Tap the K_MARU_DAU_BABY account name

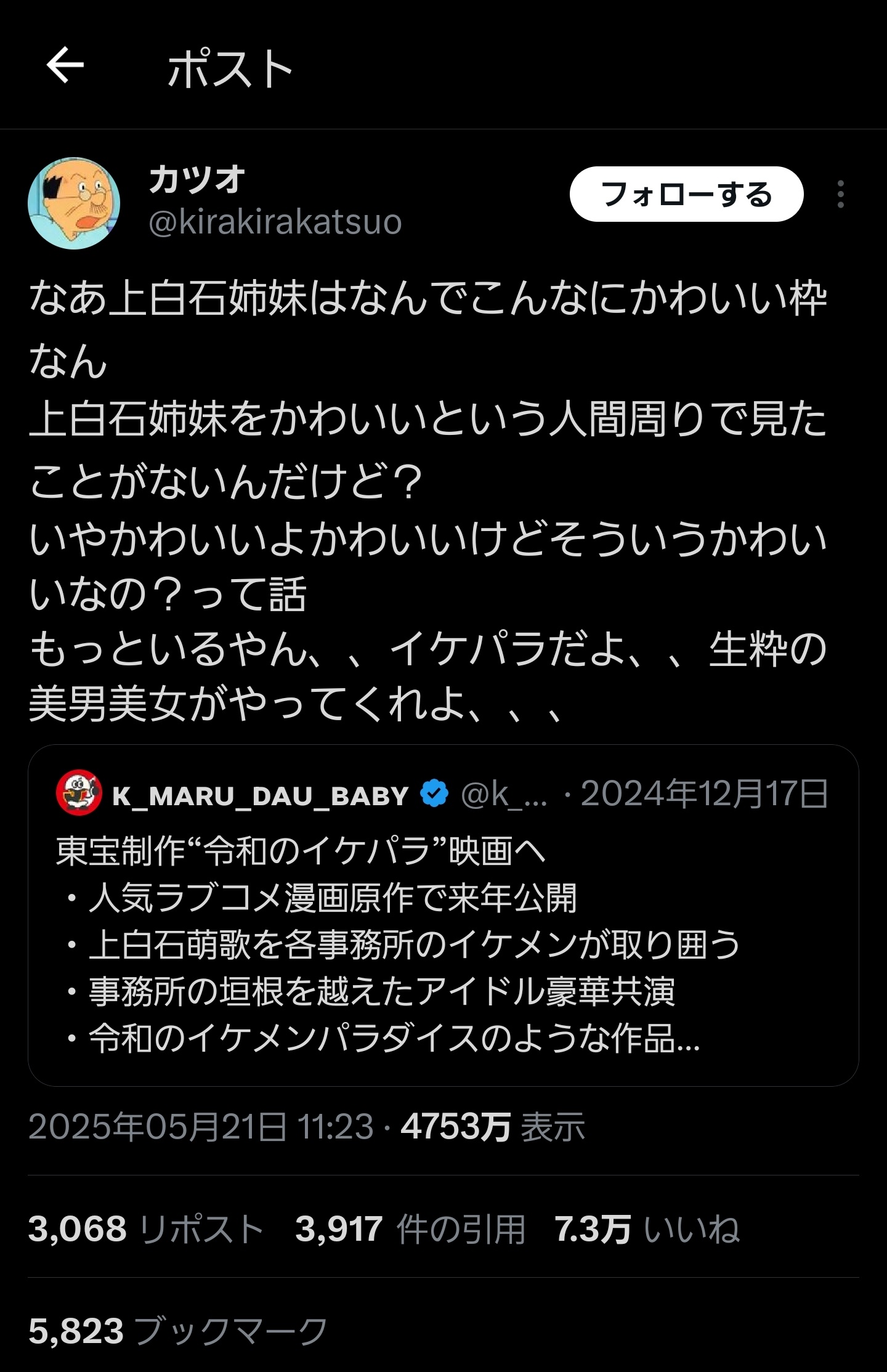(261, 795)
